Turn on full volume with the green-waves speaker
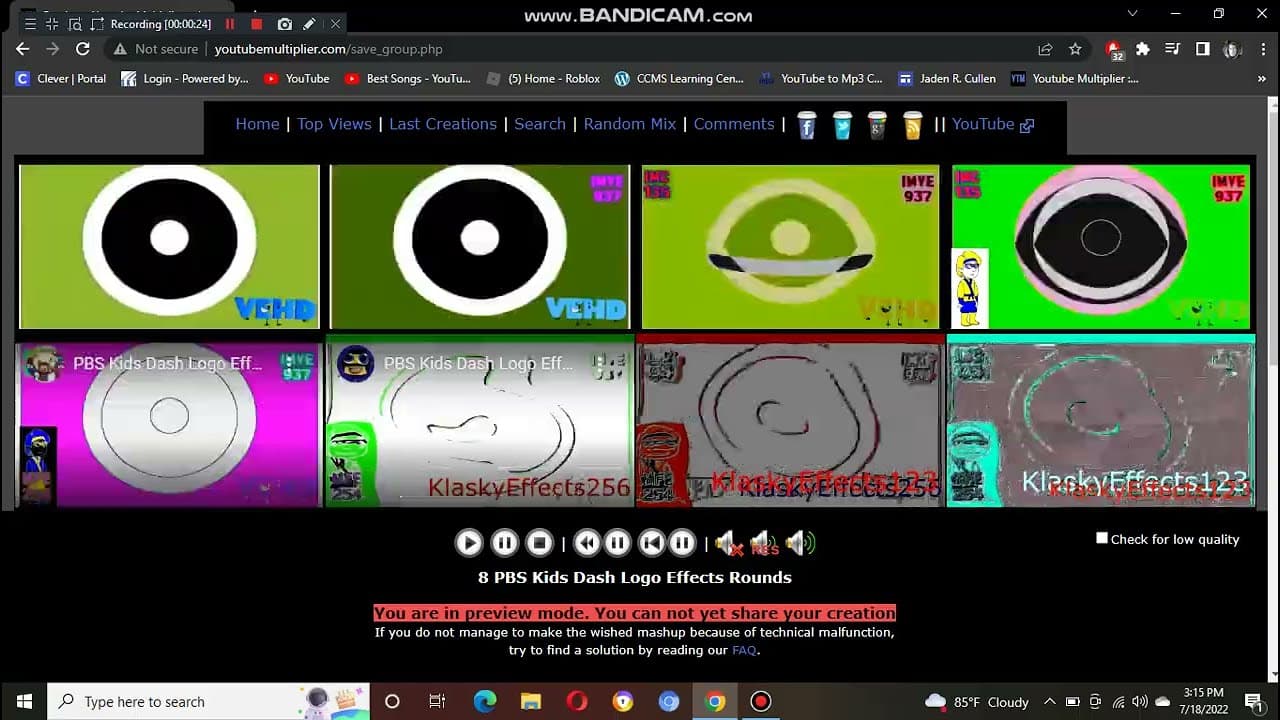This screenshot has height=720, width=1280. 801,543
